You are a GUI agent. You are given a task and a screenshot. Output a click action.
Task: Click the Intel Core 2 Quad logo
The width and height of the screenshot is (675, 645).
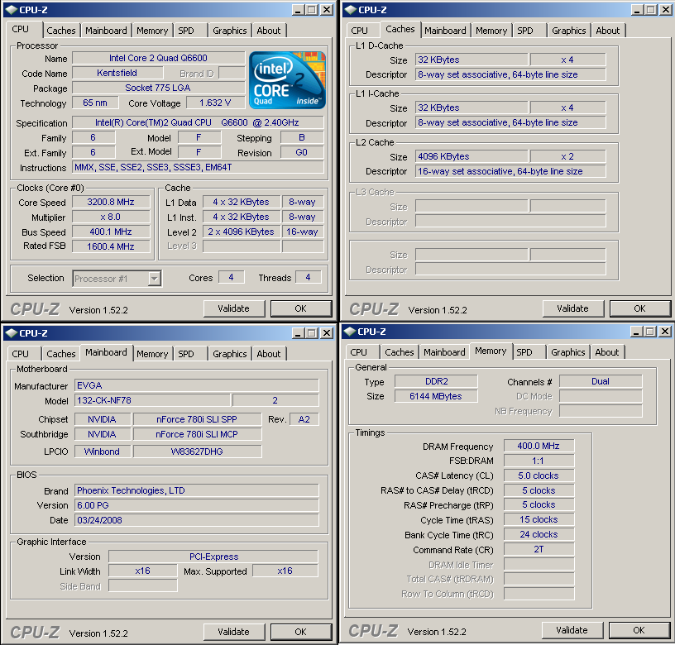tap(287, 80)
